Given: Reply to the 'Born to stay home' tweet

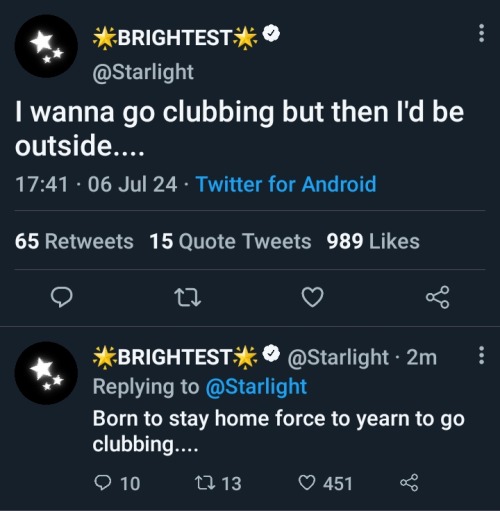Looking at the screenshot, I should coord(117,483).
